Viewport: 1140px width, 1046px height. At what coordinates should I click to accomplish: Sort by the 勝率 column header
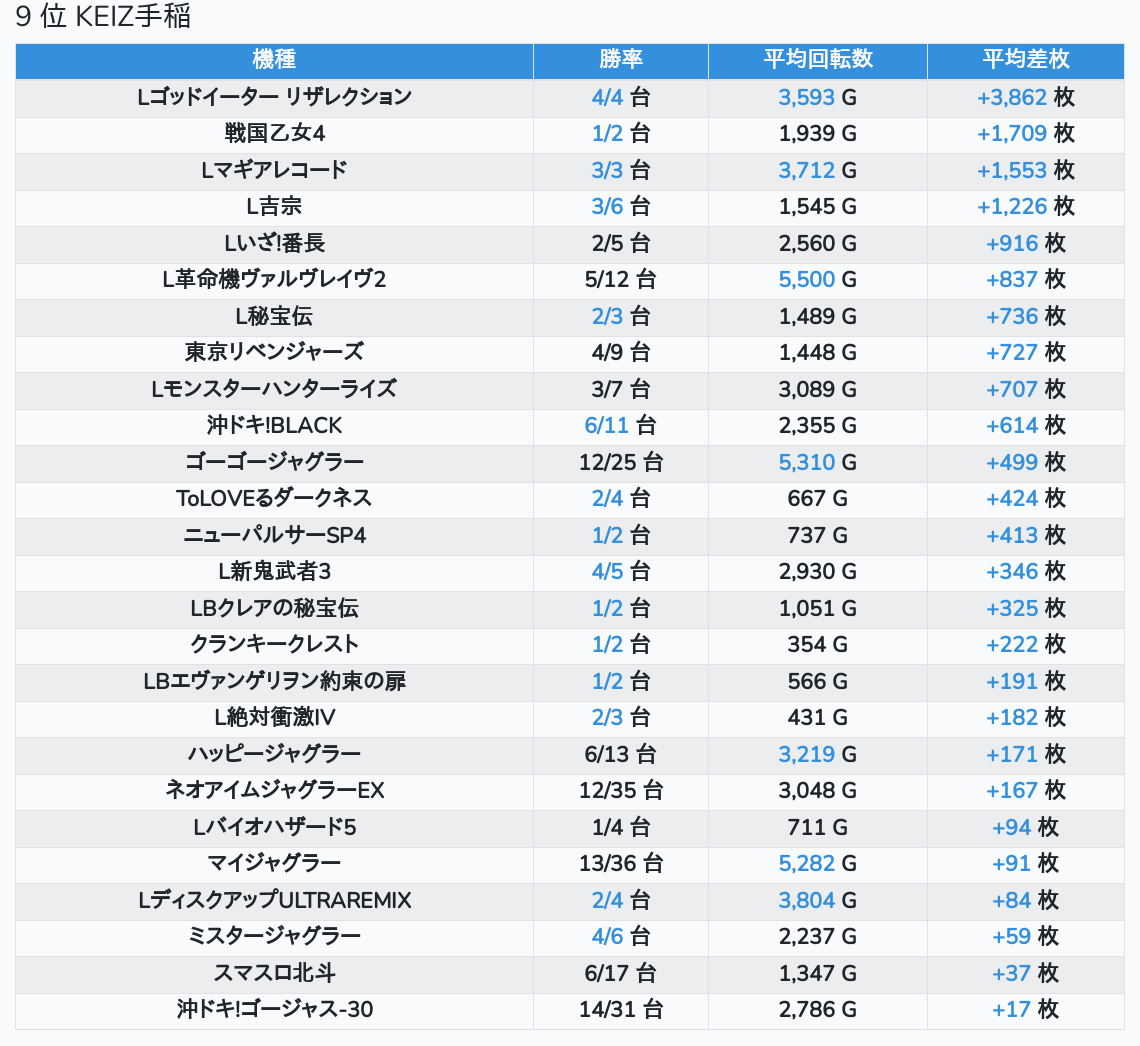(x=620, y=60)
